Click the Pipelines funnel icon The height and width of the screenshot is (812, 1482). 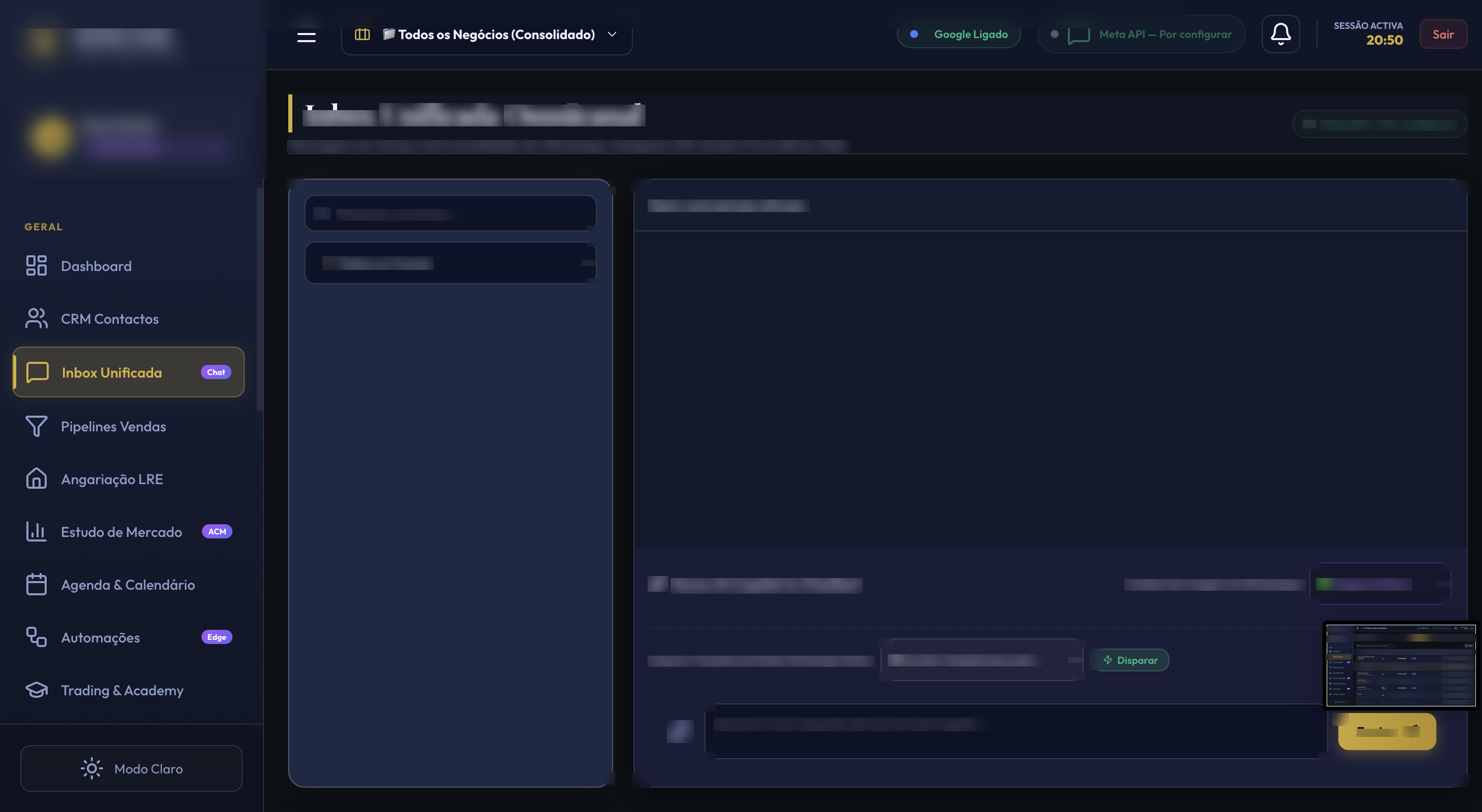(x=36, y=426)
